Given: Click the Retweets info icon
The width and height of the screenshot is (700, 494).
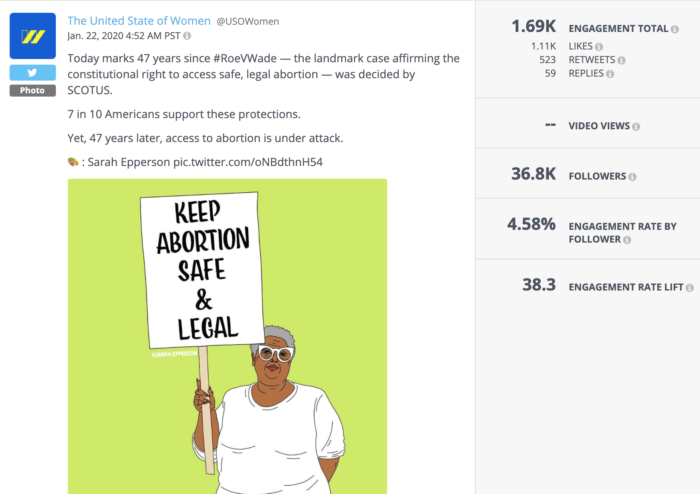Looking at the screenshot, I should click(x=621, y=60).
